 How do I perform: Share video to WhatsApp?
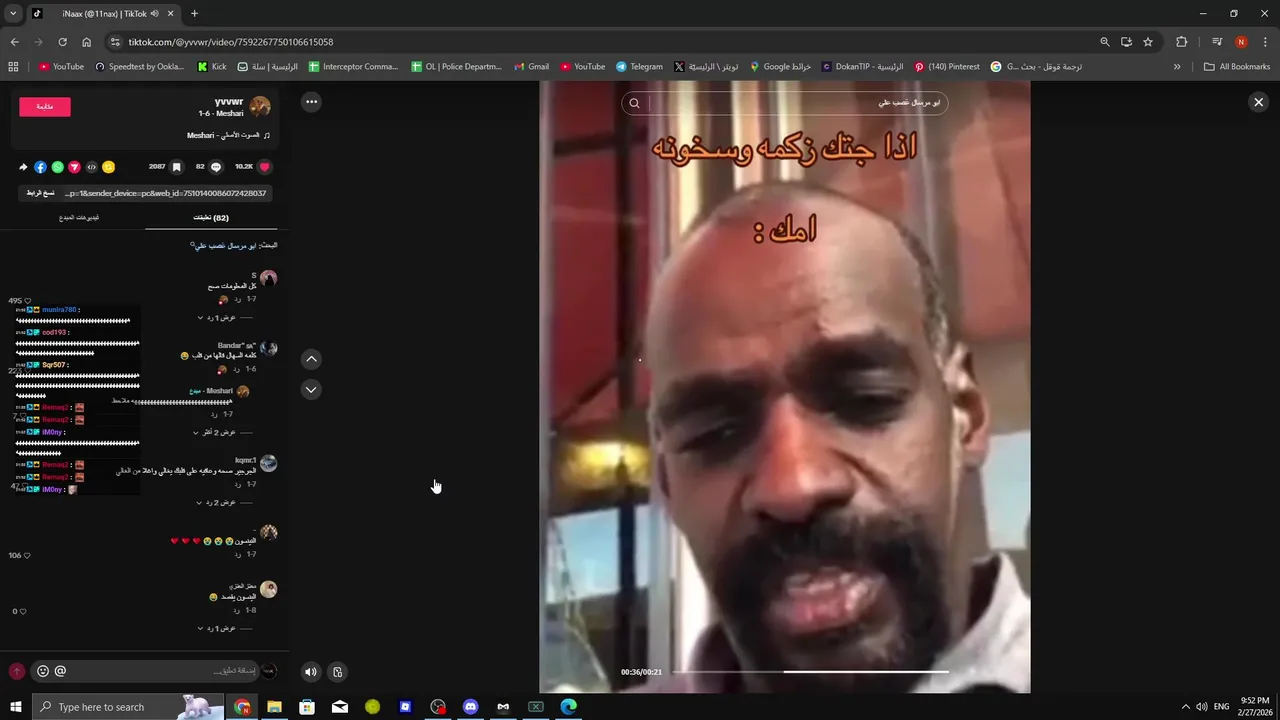[57, 167]
